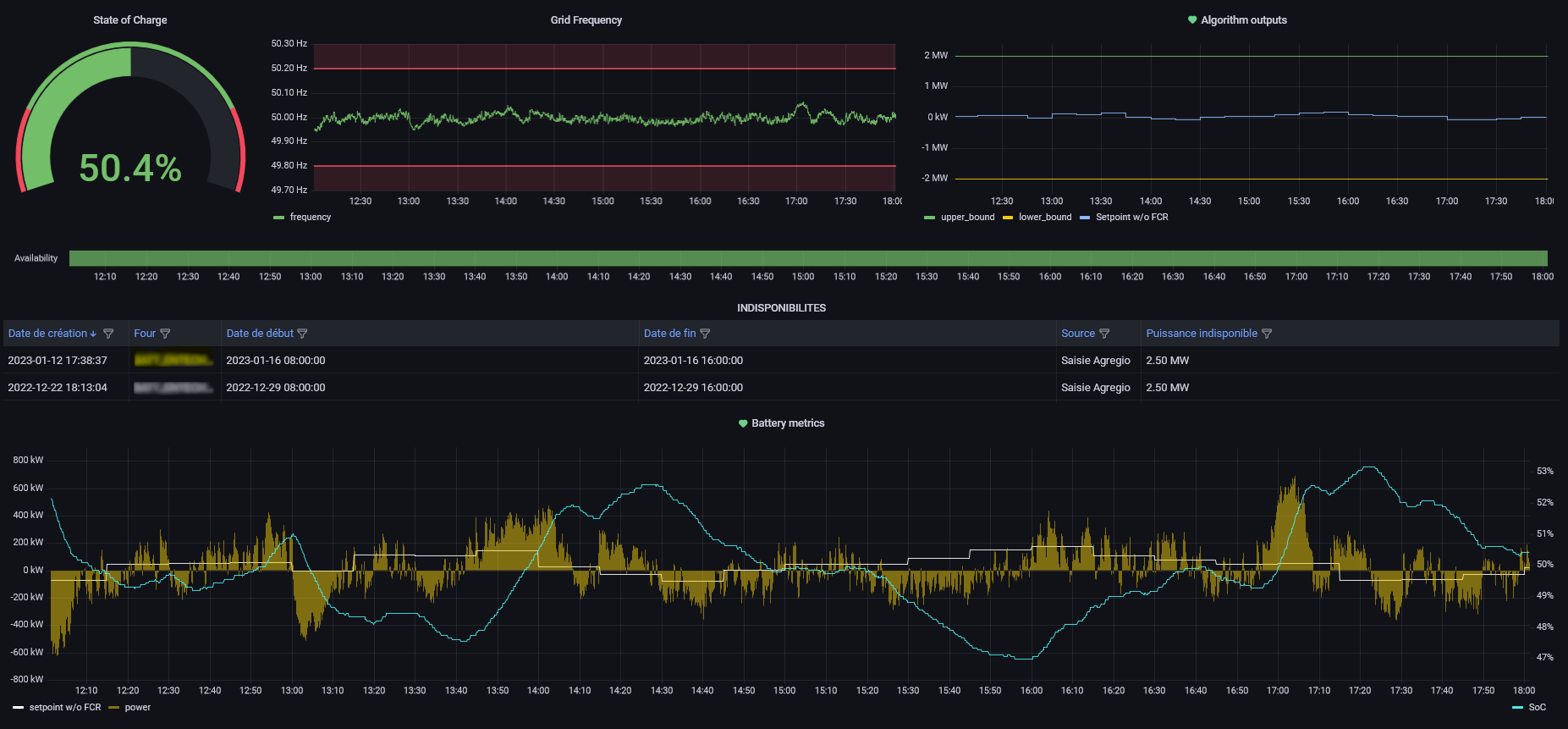Click the Date de début filter funnel
Image resolution: width=1568 pixels, height=729 pixels.
point(302,334)
